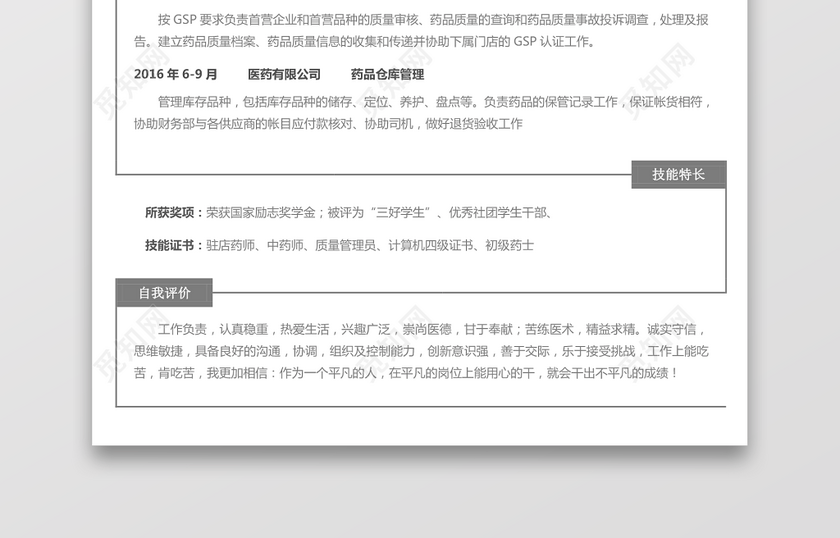This screenshot has height=538, width=840.
Task: Click the 技能特长 section header
Action: [679, 175]
